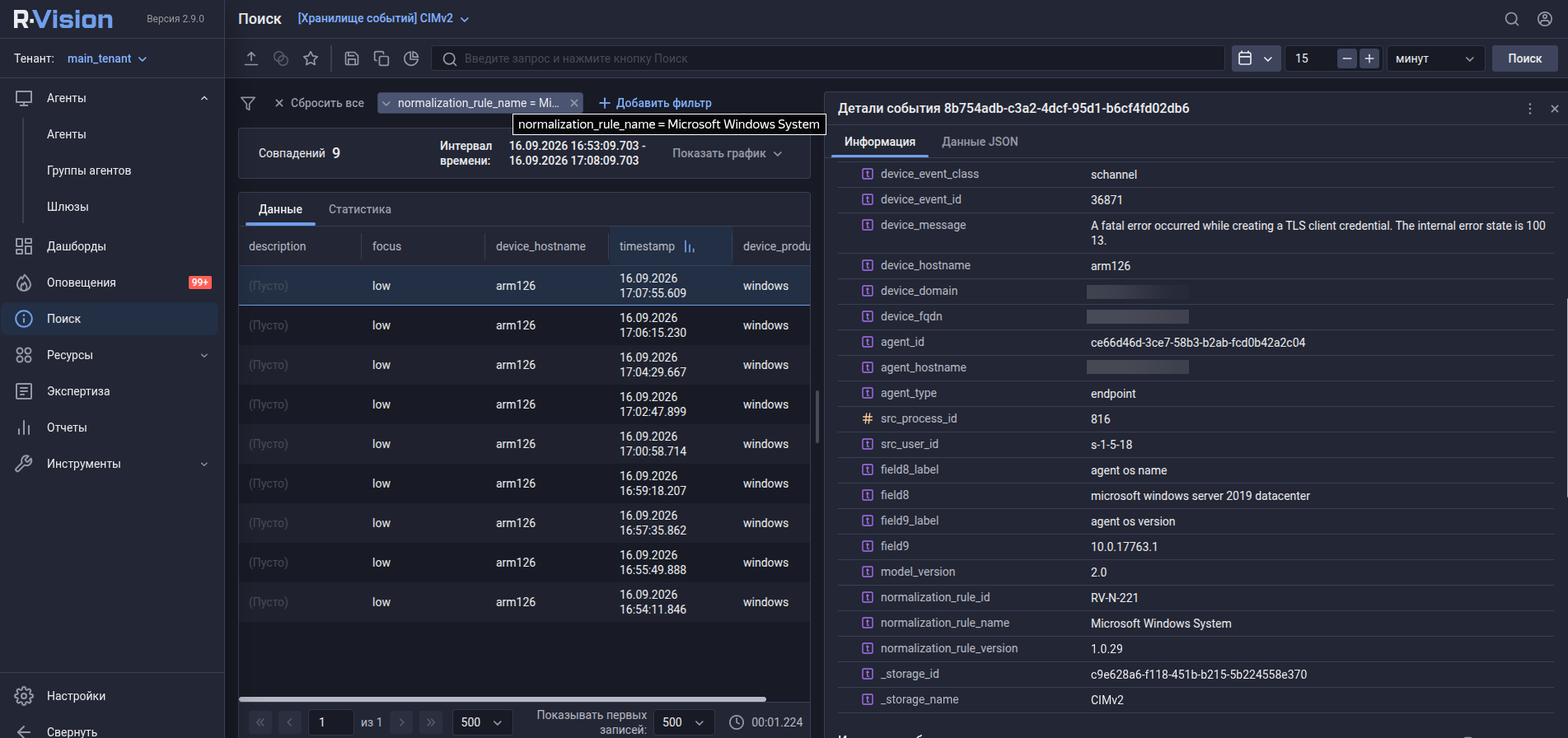Click the export/upload icon in the search toolbar

pyautogui.click(x=251, y=58)
